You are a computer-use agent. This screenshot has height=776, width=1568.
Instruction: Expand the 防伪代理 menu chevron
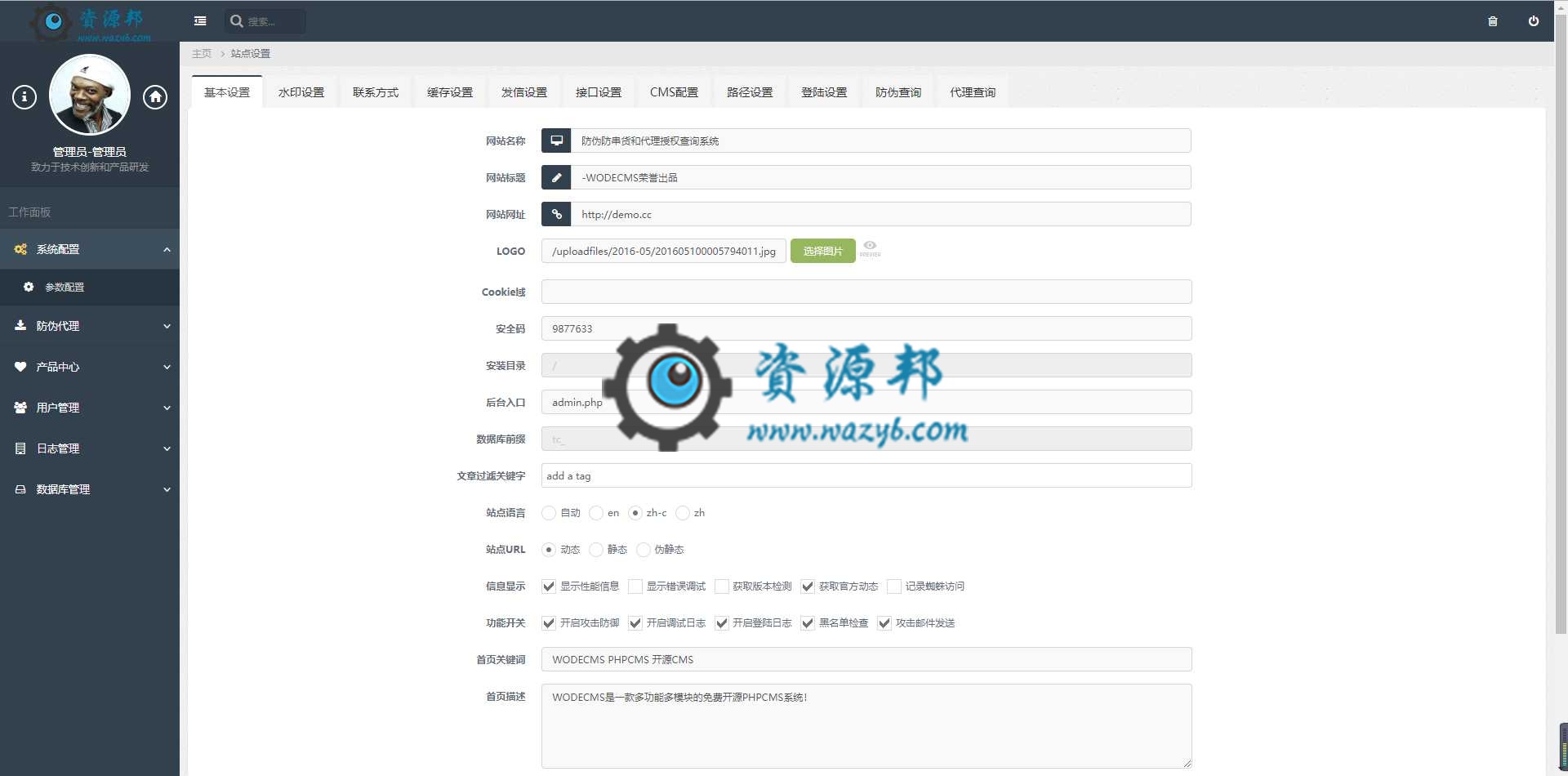point(167,326)
